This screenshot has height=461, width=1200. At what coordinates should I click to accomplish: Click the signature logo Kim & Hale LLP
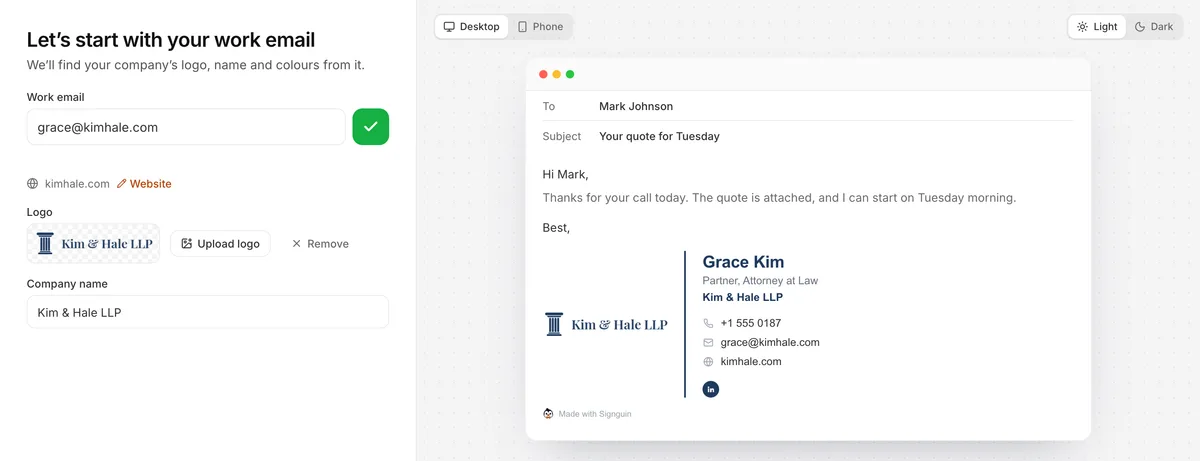606,324
